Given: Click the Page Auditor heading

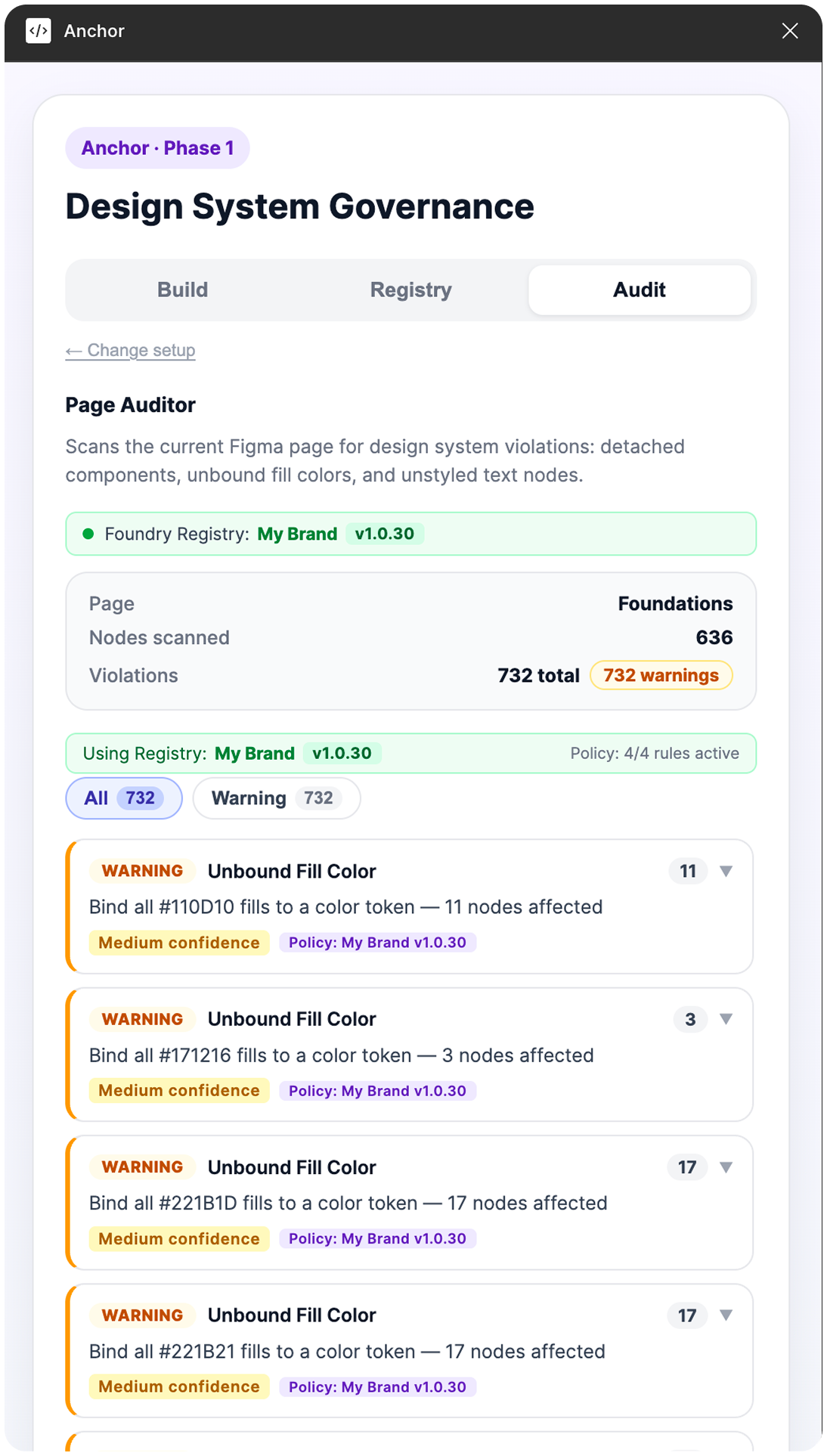Looking at the screenshot, I should click(x=131, y=405).
